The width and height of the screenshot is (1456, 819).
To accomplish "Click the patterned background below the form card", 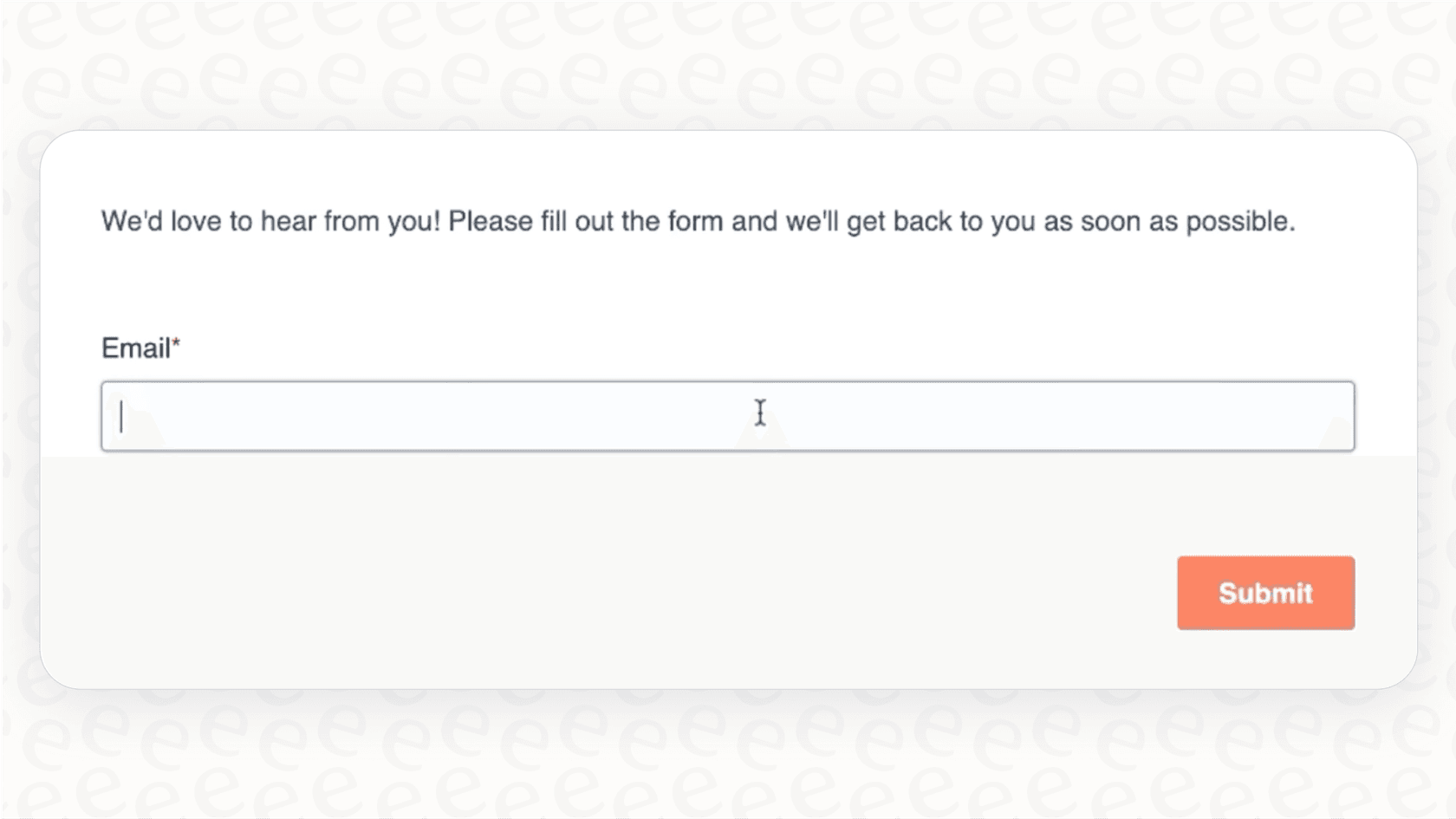I will [728, 754].
